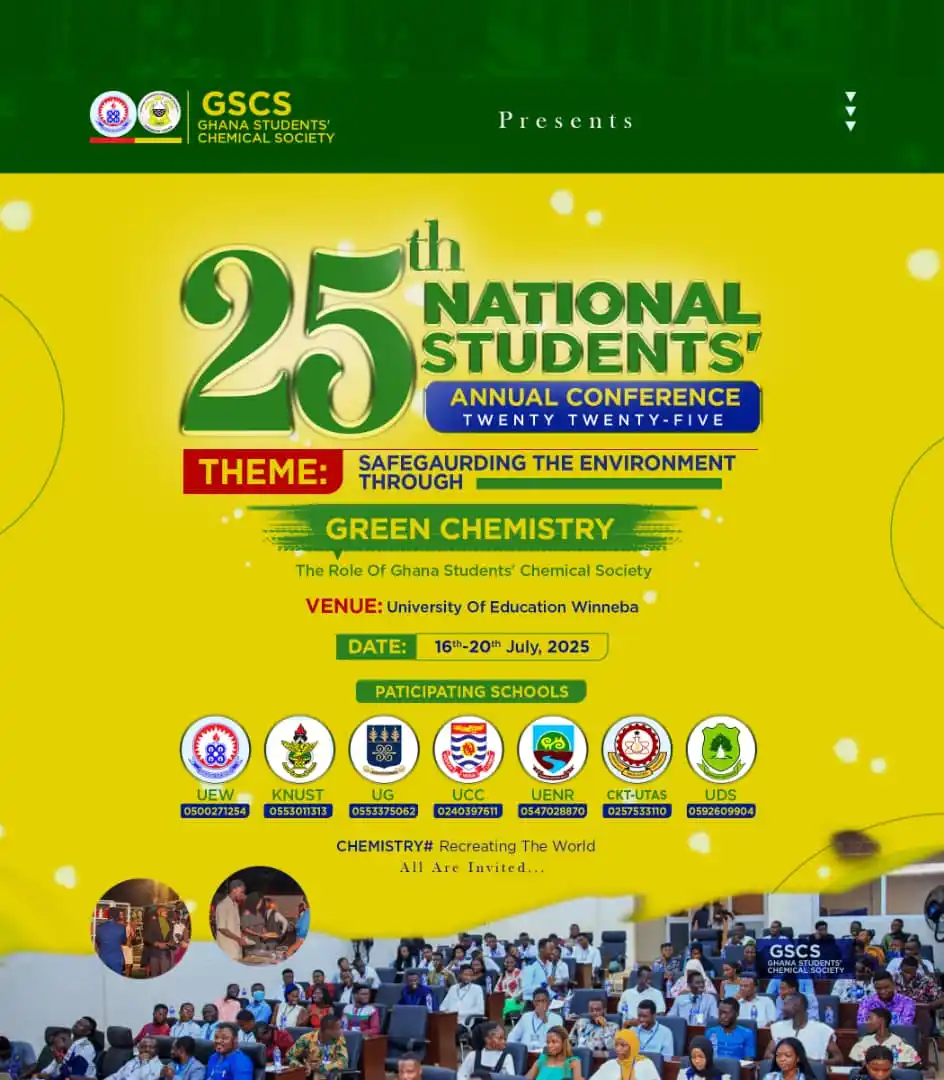Click the "KNUST" school label
This screenshot has width=944, height=1080.
297,794
